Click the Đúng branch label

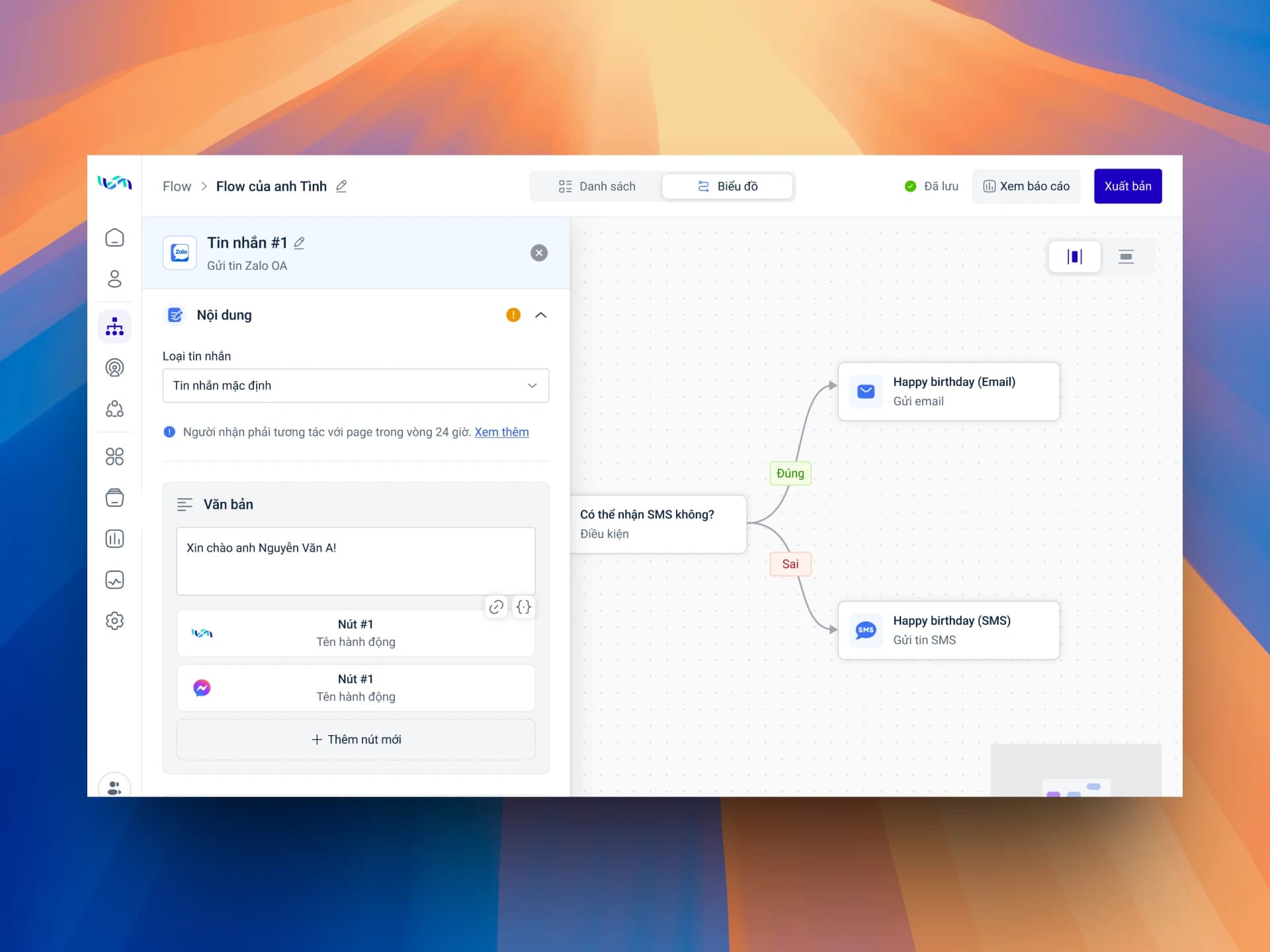[790, 473]
